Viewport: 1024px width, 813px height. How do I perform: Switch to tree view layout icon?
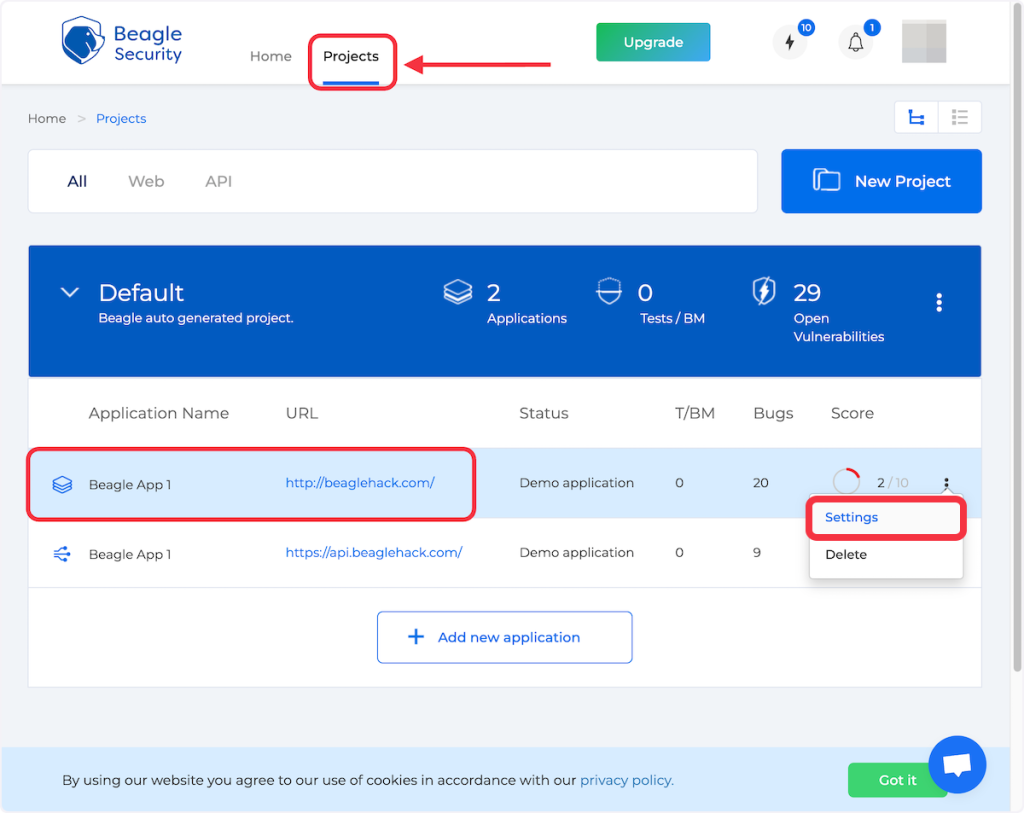pos(916,118)
